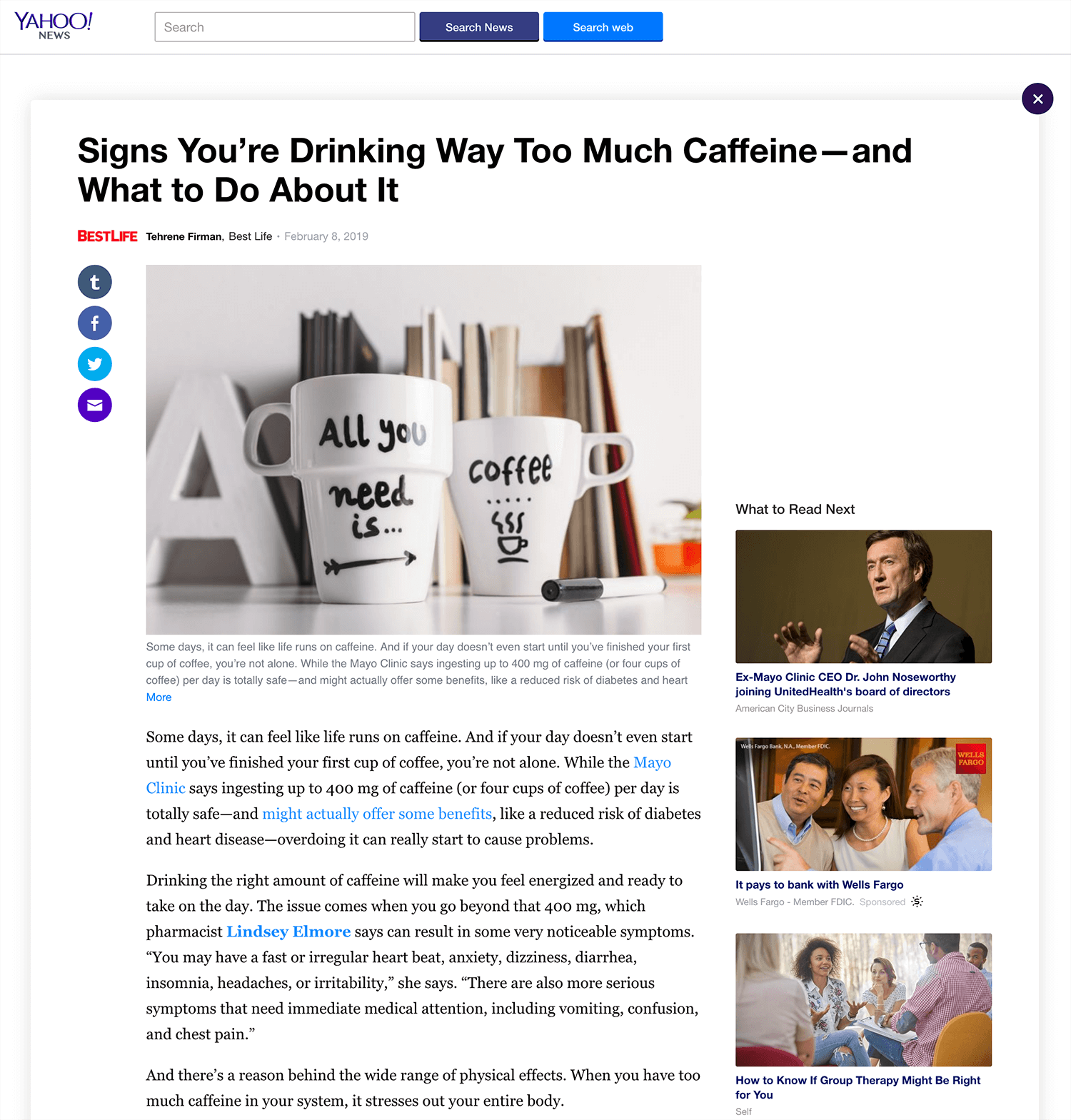Follow 'might actually offer some benefits' link

click(x=377, y=814)
